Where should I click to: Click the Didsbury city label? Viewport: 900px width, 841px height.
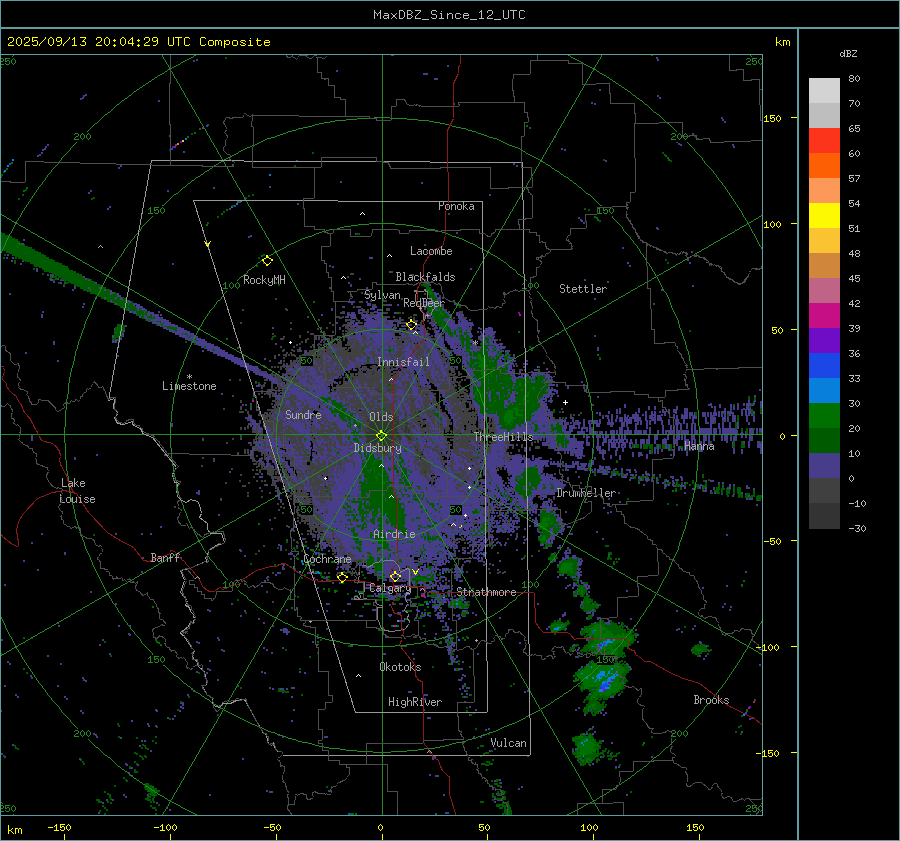tap(377, 448)
